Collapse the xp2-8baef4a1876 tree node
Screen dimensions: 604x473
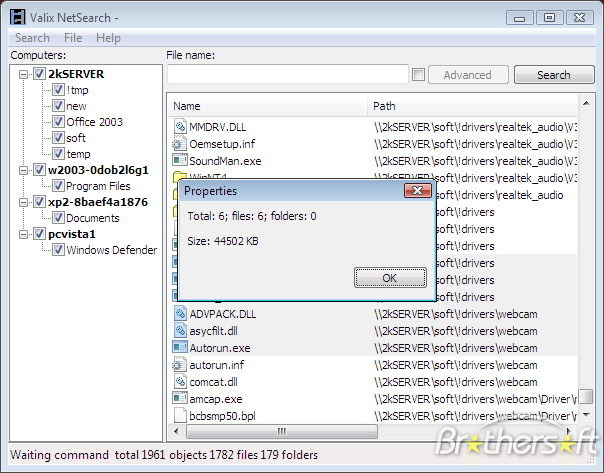coord(23,202)
